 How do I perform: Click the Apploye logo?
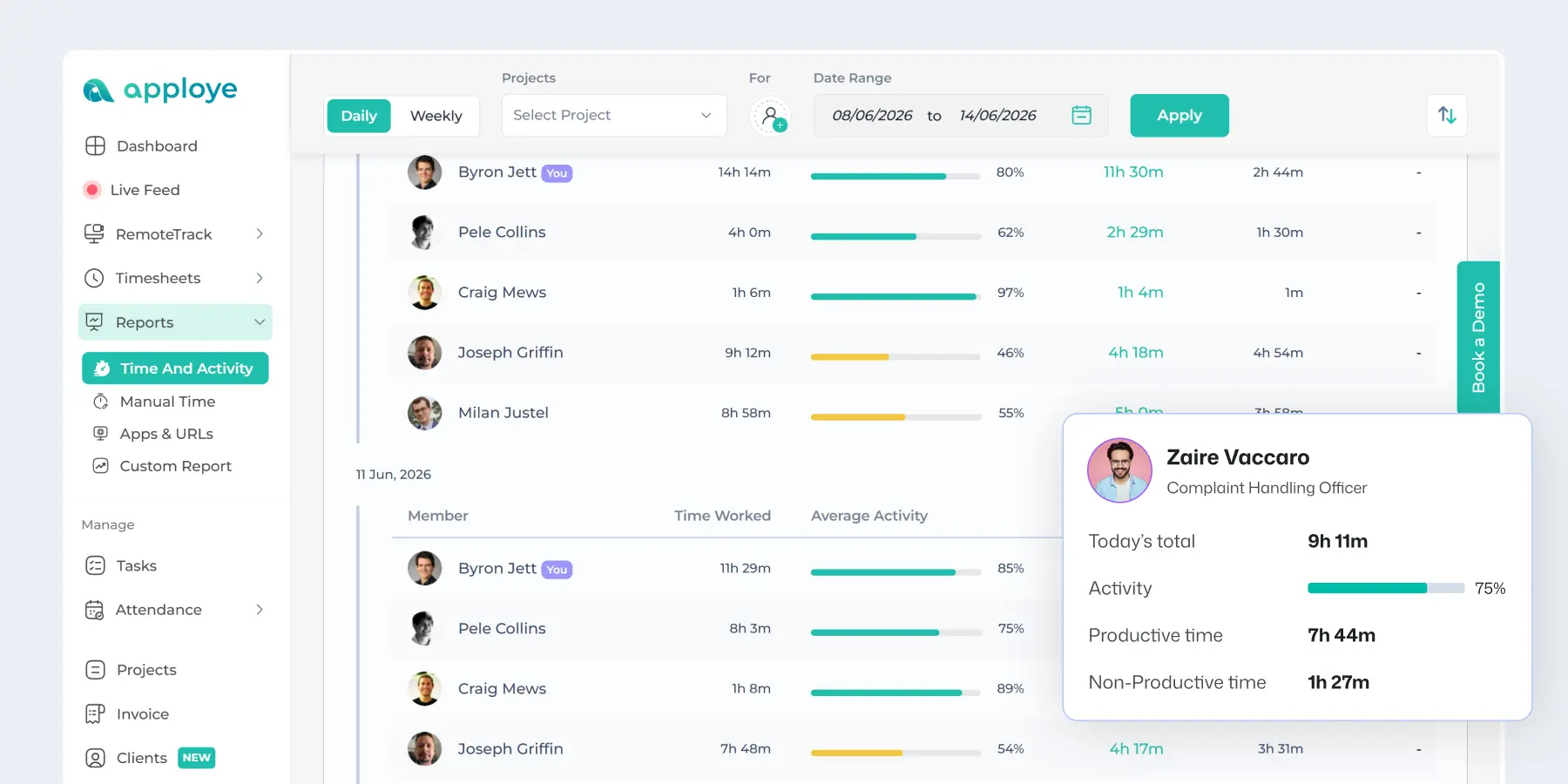point(159,90)
